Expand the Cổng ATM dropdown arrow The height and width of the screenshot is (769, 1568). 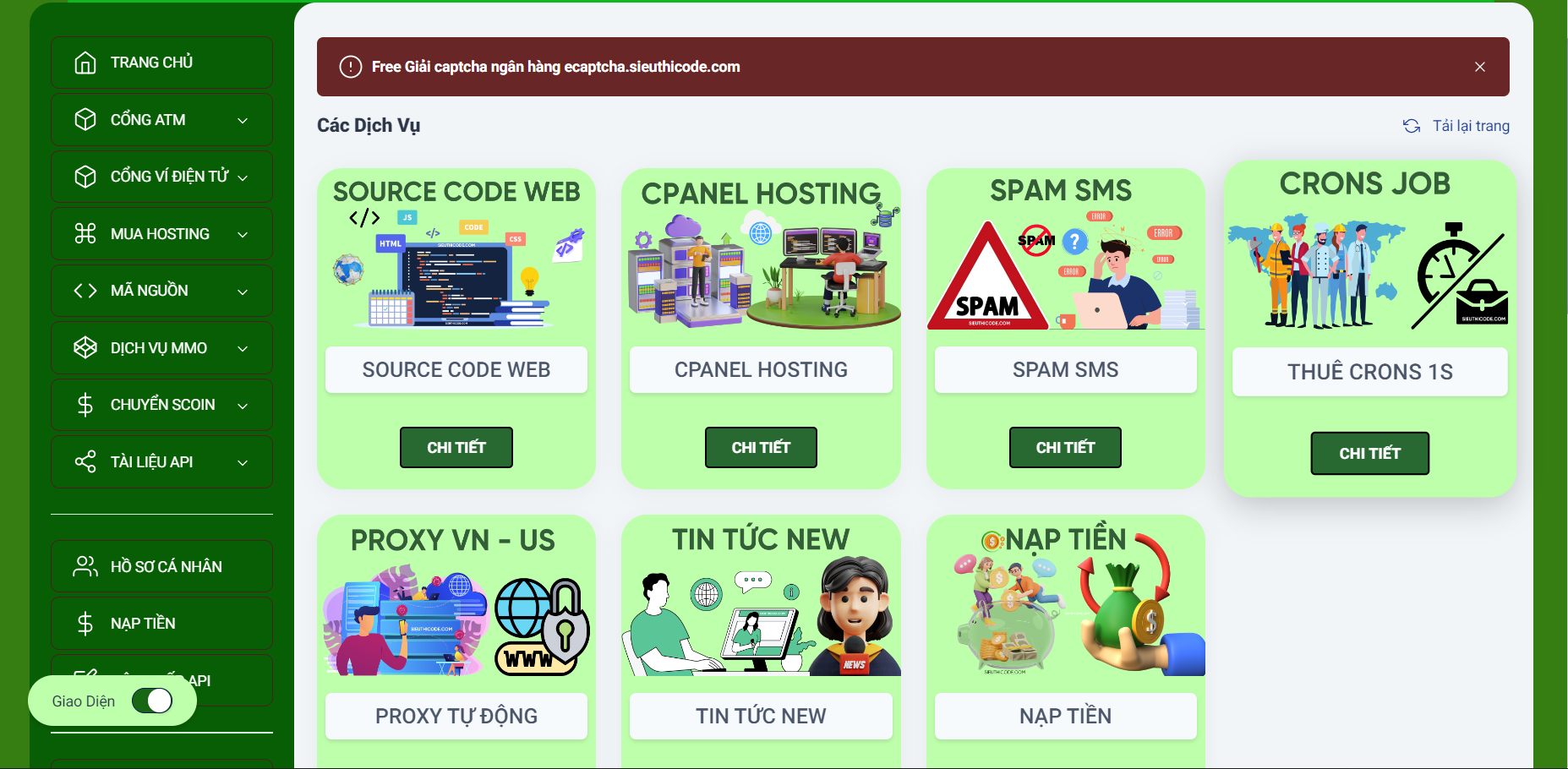click(243, 121)
